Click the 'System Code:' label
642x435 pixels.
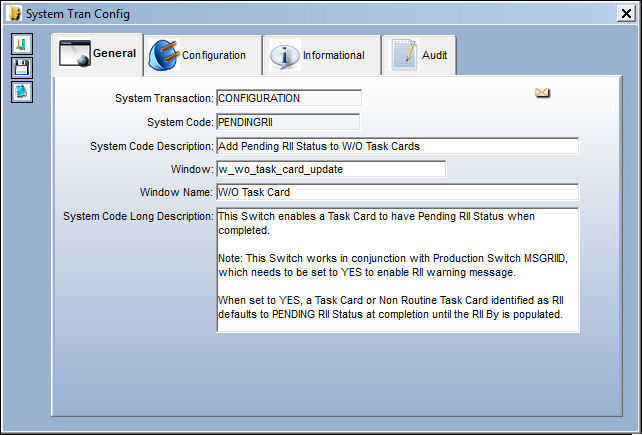coord(180,122)
